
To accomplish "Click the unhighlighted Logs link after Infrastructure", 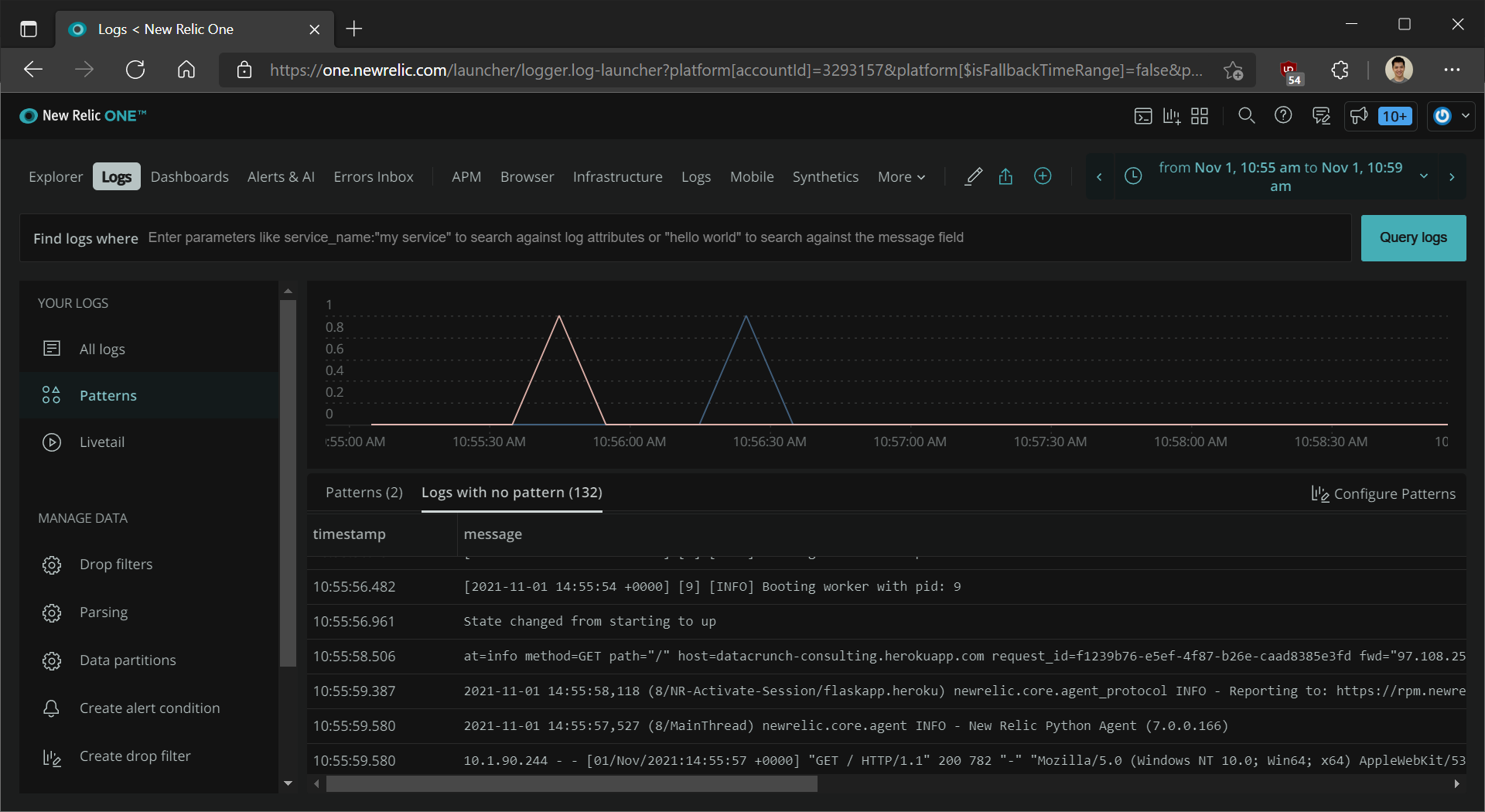I will (x=696, y=177).
